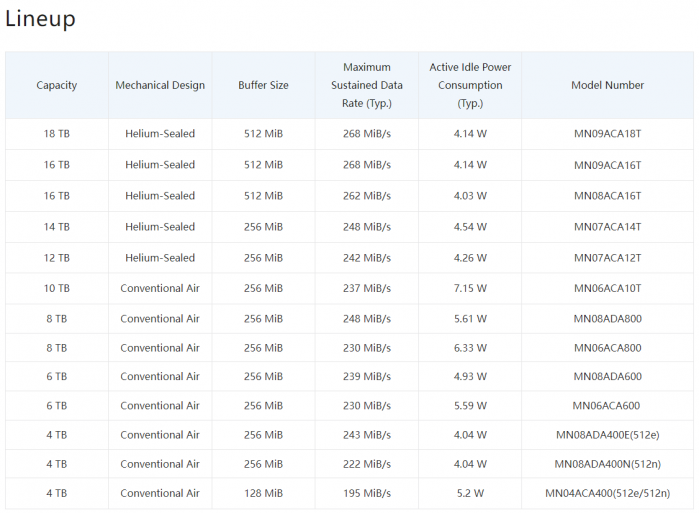Click the 18 TB capacity cell
The width and height of the screenshot is (700, 513).
pos(57,133)
